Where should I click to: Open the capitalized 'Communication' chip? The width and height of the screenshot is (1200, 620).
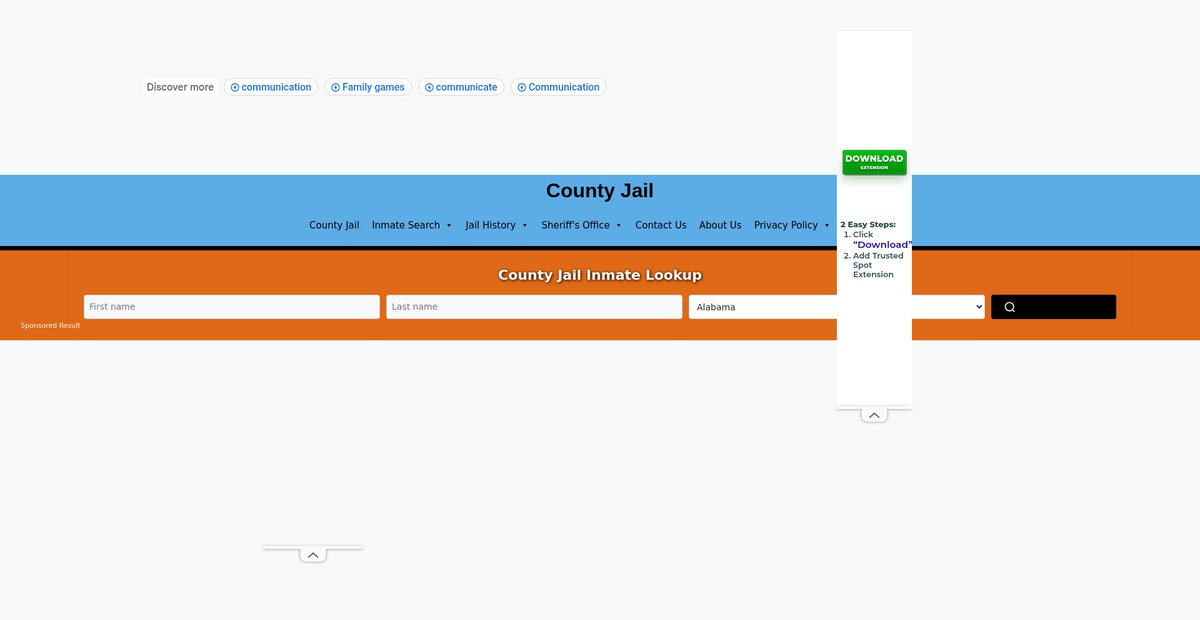pyautogui.click(x=558, y=87)
